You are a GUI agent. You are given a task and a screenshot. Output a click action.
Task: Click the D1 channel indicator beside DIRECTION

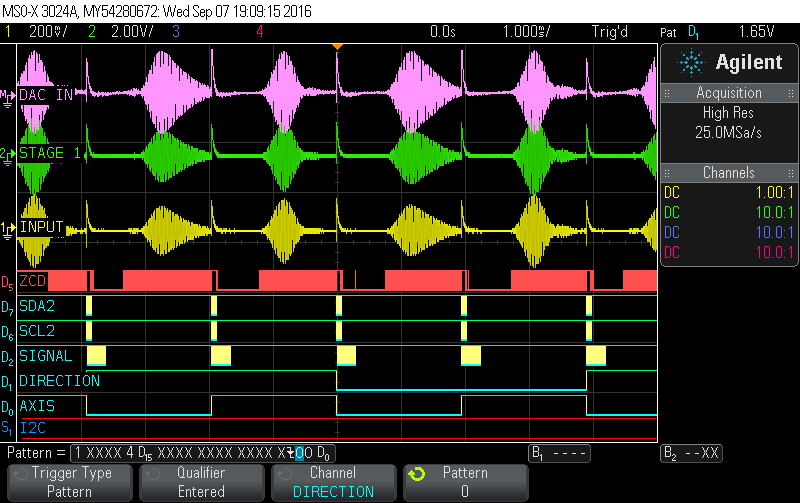(7, 383)
